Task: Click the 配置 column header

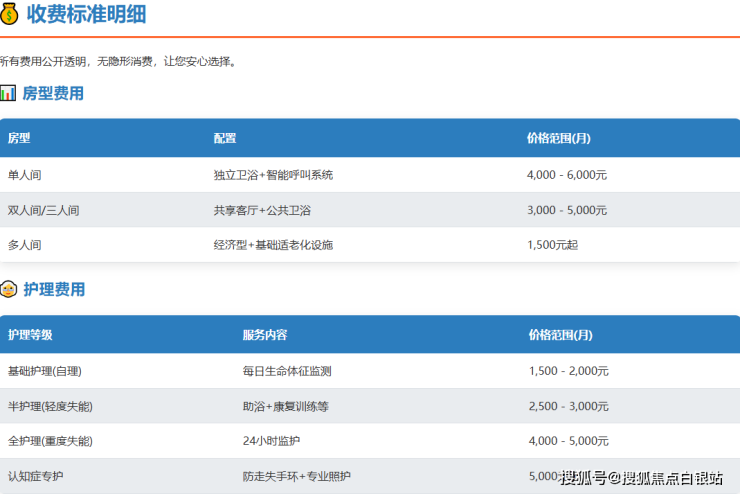Action: 225,138
